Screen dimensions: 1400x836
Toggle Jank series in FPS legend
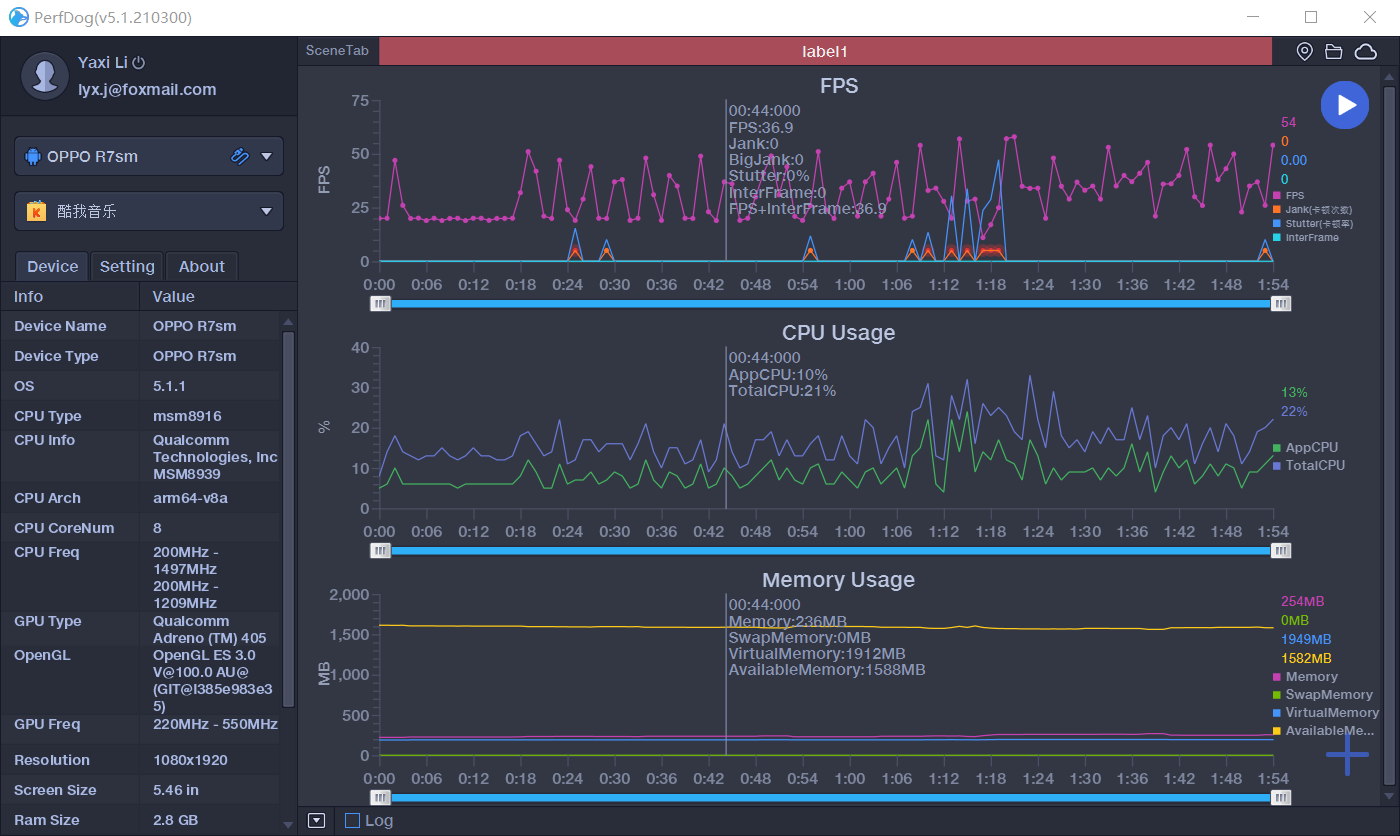[x=1312, y=210]
